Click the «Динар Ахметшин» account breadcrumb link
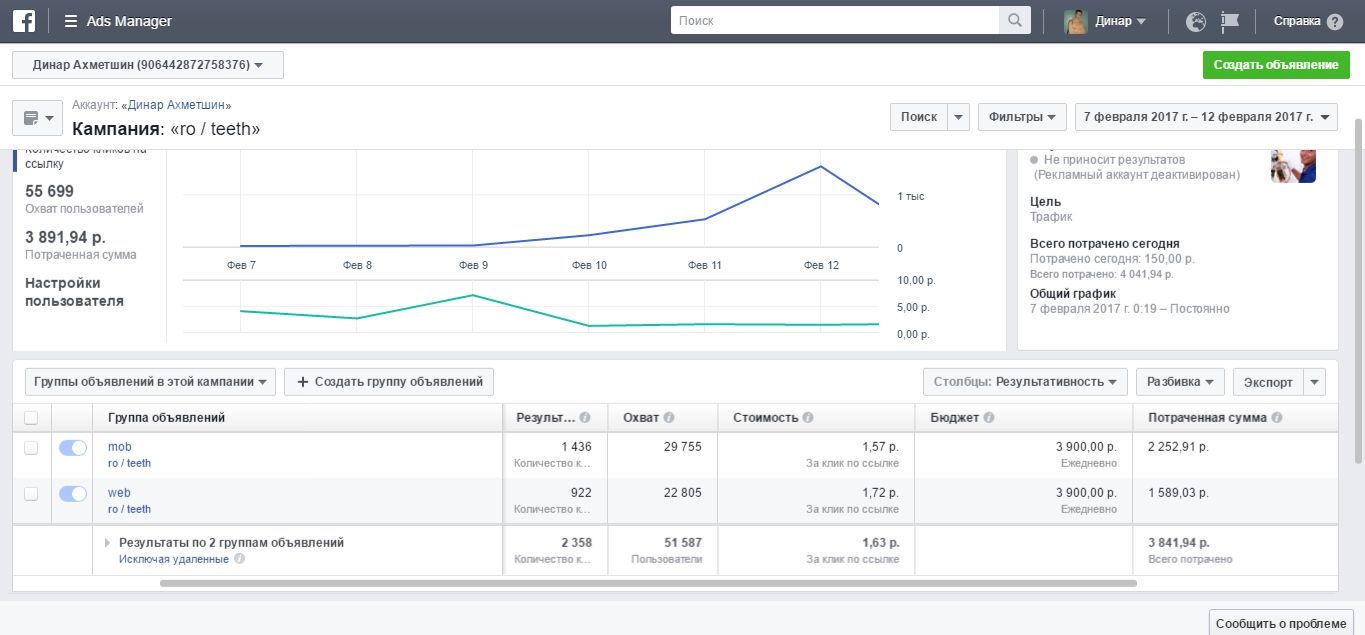Viewport: 1365px width, 635px height. [x=176, y=105]
